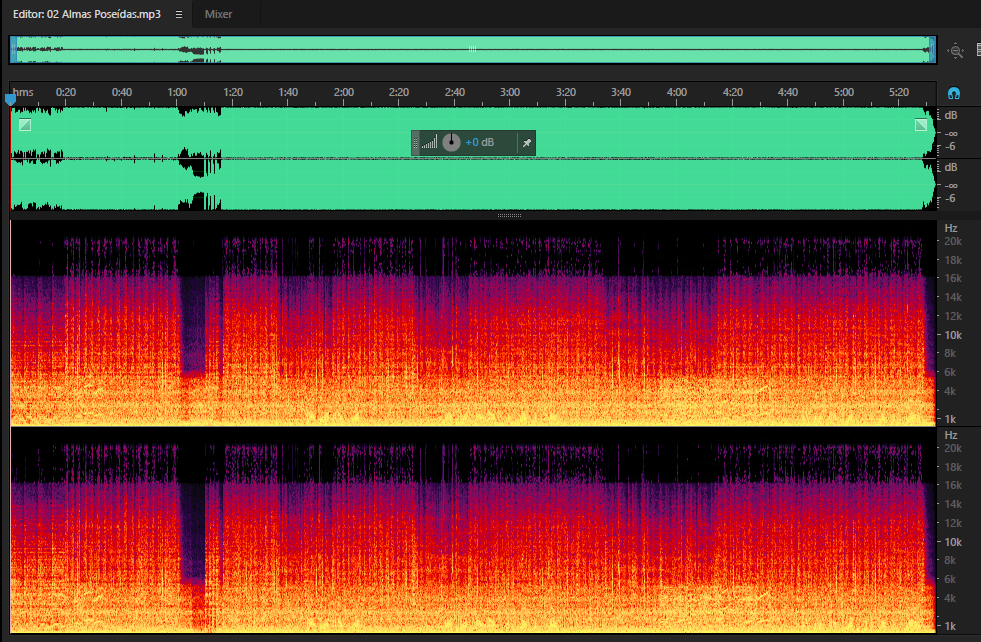Image resolution: width=981 pixels, height=642 pixels.
Task: Click the dotted divider between waveform and spectrogram
Action: (x=509, y=215)
